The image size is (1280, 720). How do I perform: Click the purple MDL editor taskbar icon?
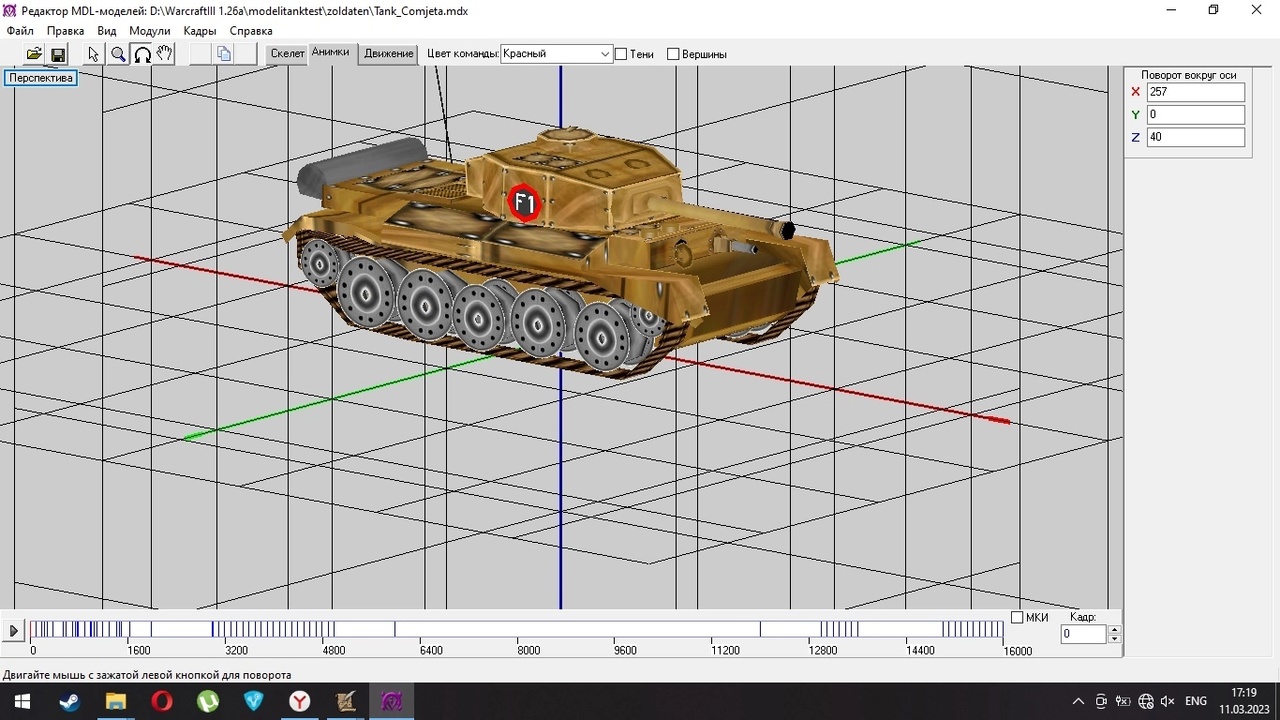391,701
